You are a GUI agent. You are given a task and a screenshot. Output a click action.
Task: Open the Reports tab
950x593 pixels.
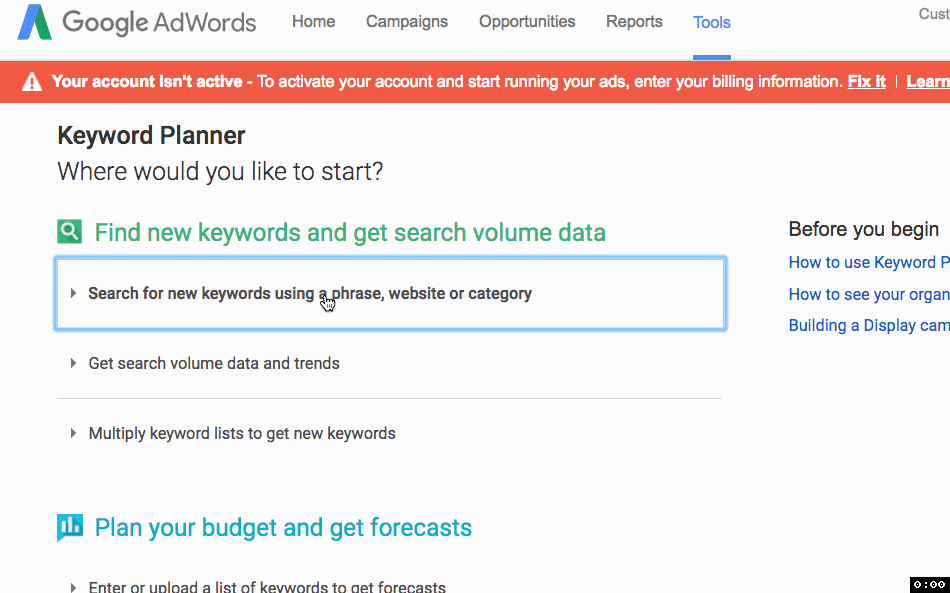click(x=634, y=21)
